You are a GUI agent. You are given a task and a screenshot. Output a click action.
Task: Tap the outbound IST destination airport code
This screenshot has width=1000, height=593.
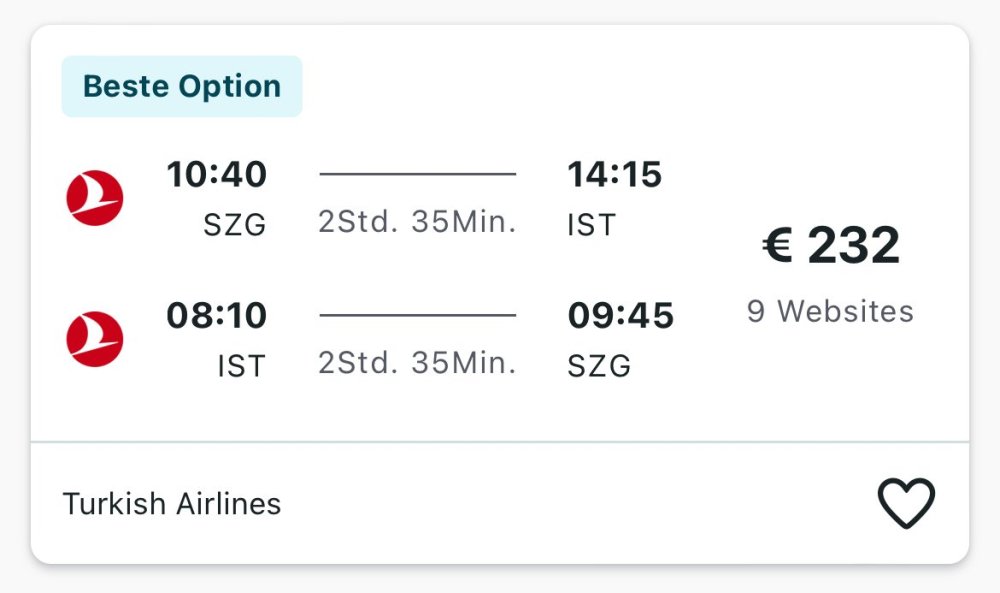[x=591, y=226]
